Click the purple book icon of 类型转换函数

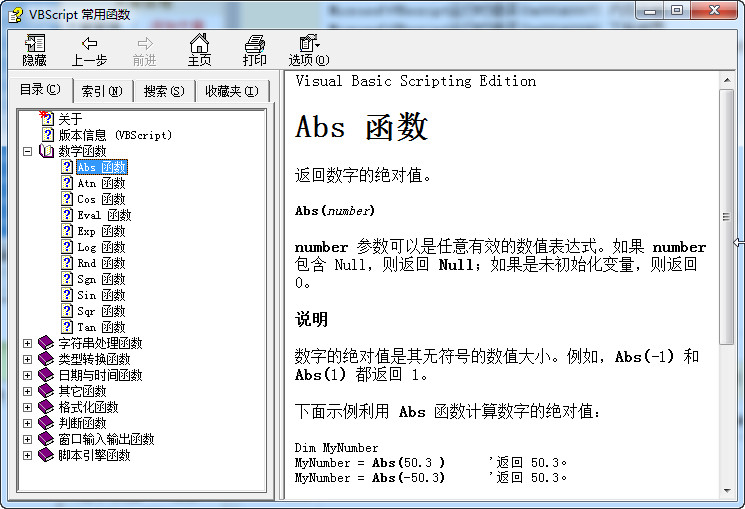pyautogui.click(x=46, y=359)
